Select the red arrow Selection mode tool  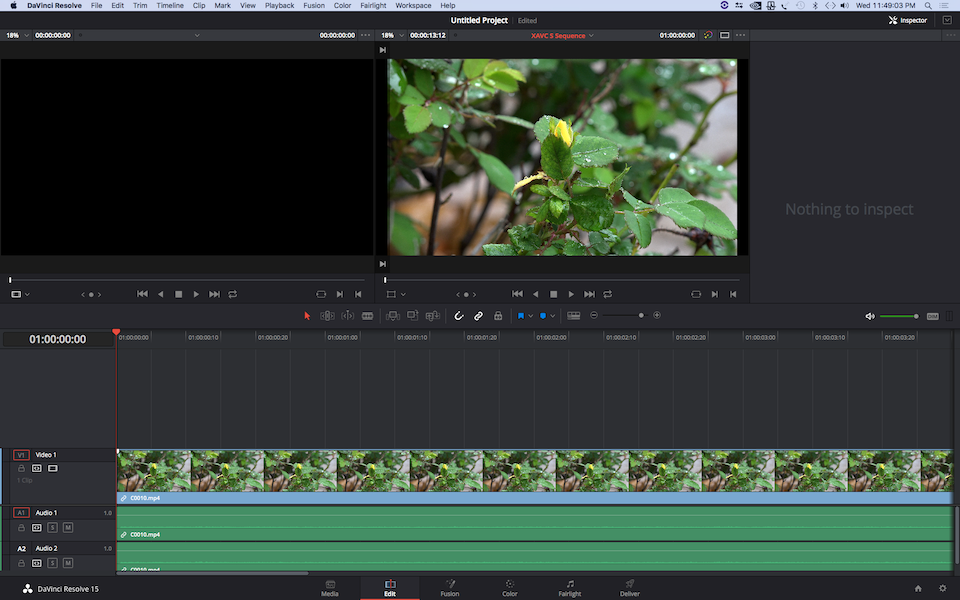(x=307, y=316)
